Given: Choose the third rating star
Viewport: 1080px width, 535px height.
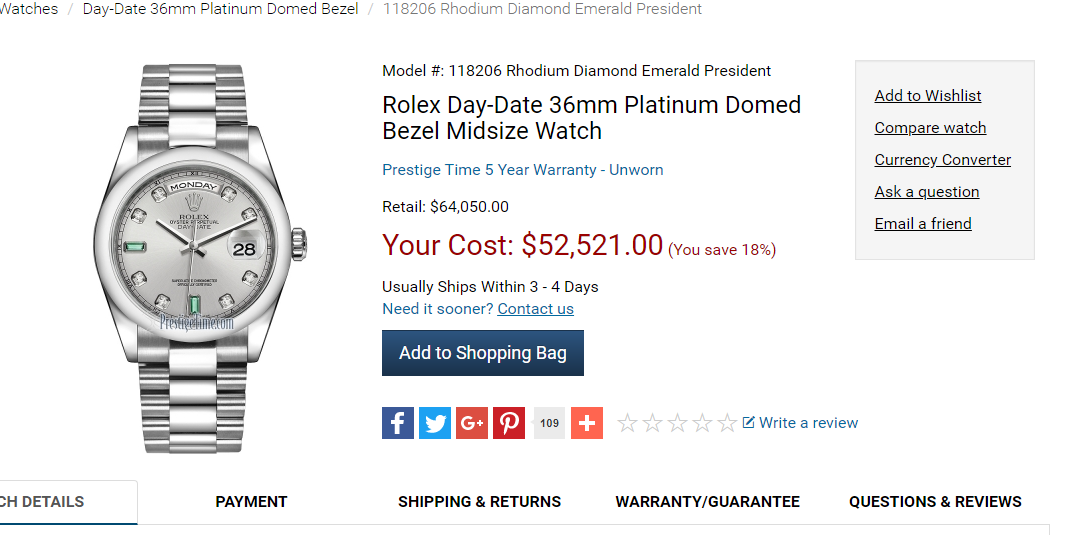Looking at the screenshot, I should pyautogui.click(x=677, y=423).
